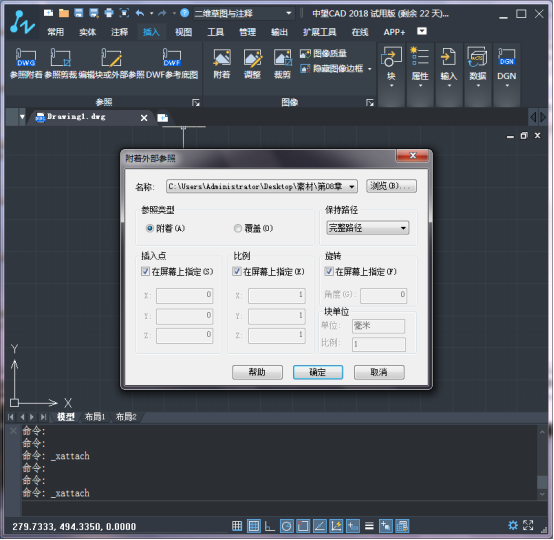
Task: Click the image 附着 attach tool
Action: pos(222,64)
